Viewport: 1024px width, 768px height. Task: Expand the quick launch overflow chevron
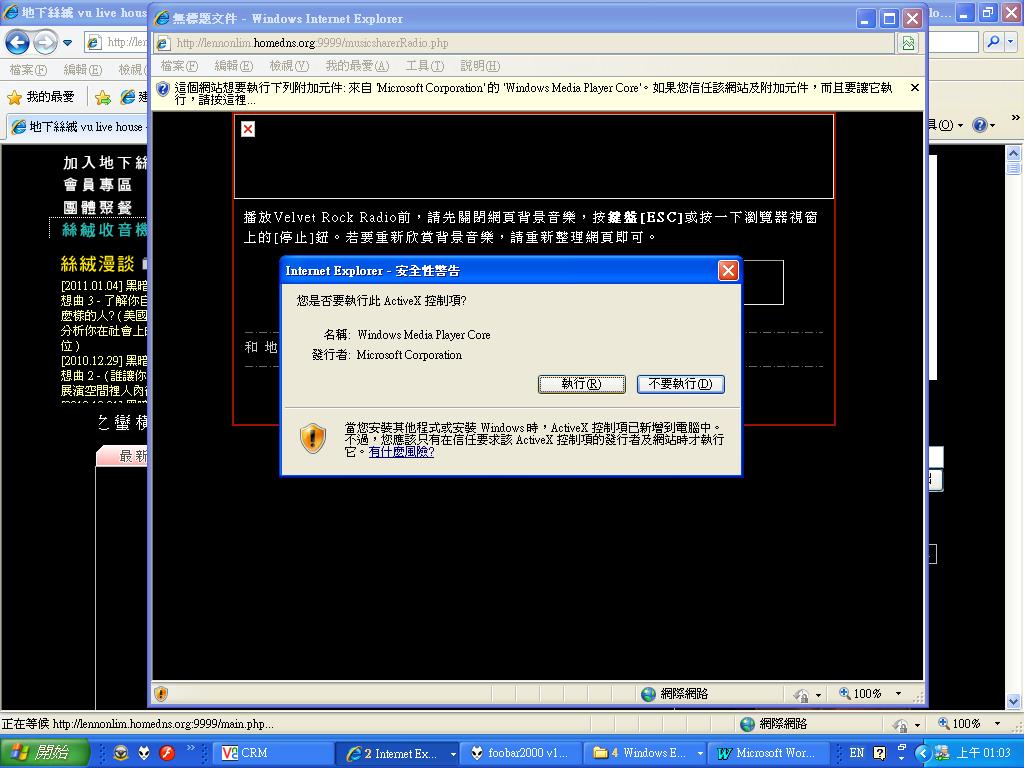click(191, 748)
